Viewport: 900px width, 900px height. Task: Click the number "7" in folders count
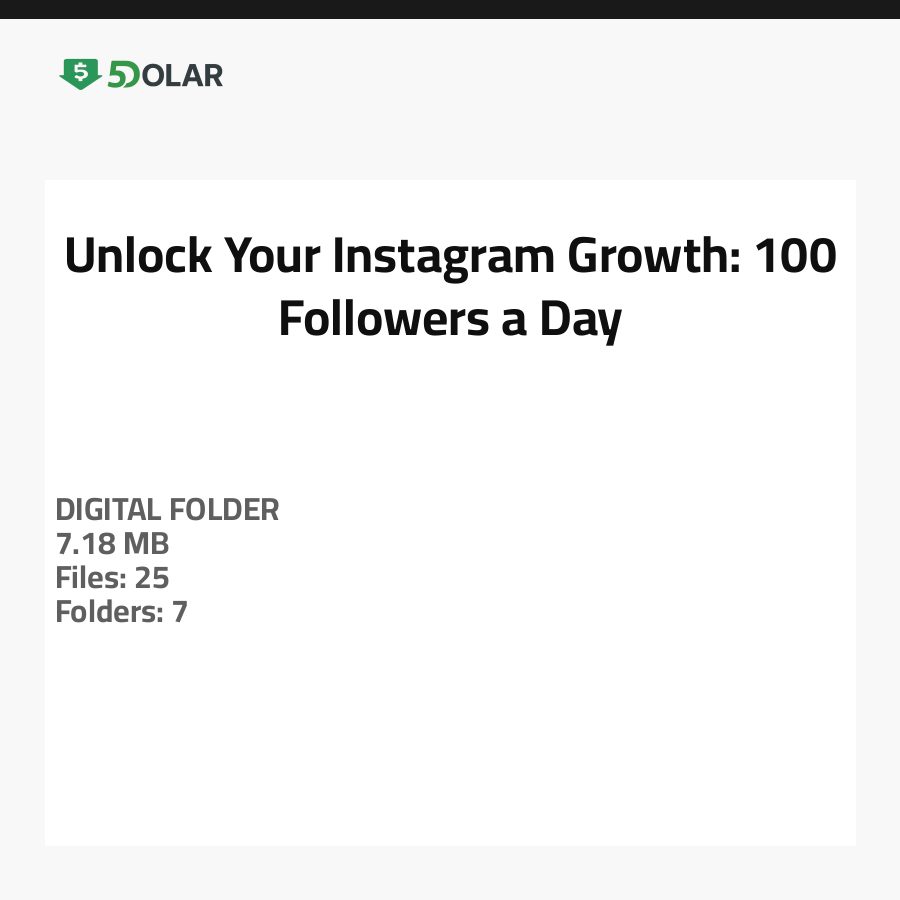tap(180, 612)
